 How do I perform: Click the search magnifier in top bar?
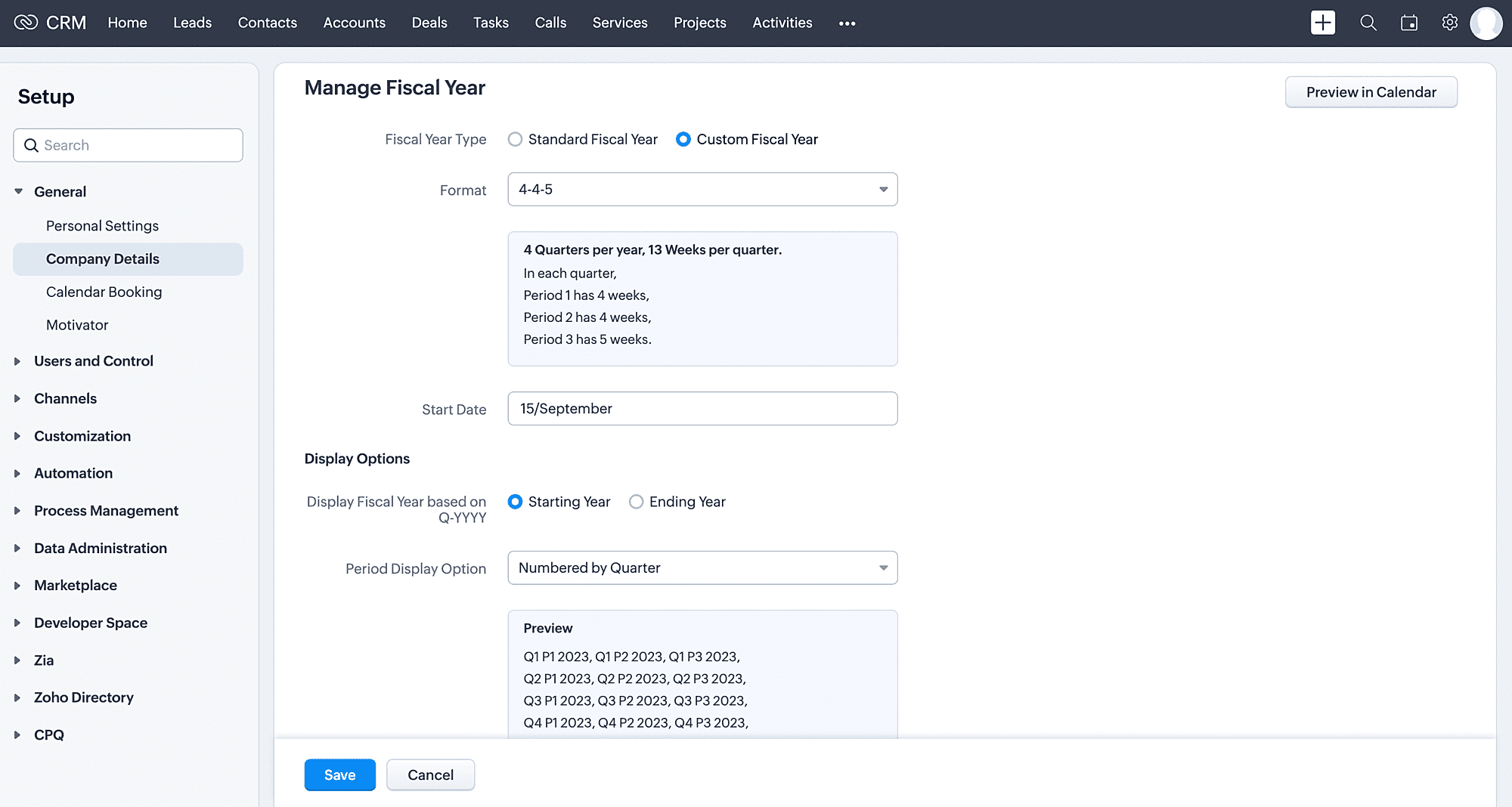(x=1368, y=23)
